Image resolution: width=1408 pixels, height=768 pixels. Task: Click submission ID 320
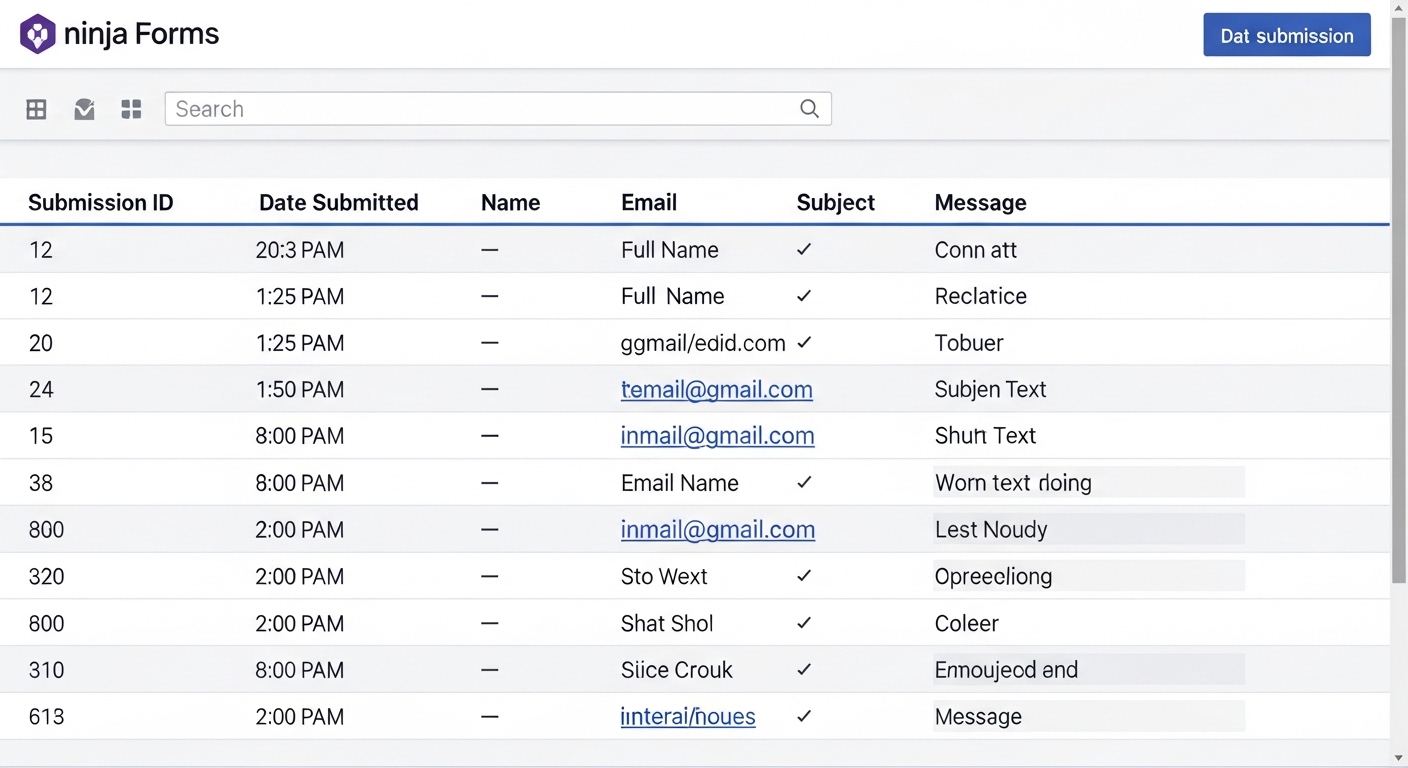pyautogui.click(x=46, y=576)
